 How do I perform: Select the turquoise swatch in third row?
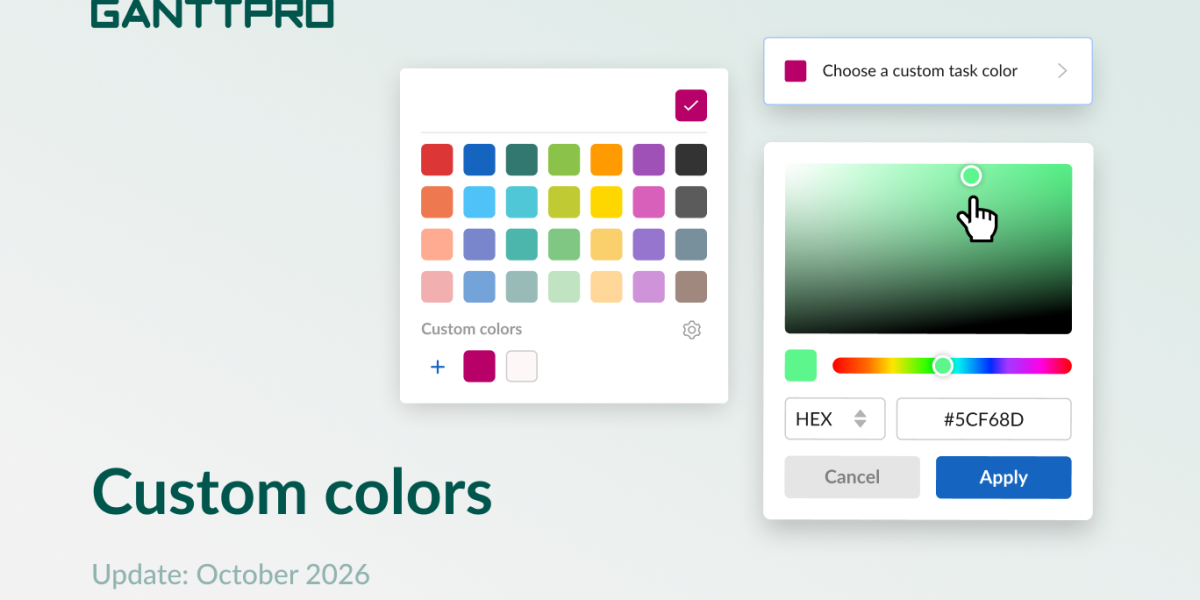(x=522, y=245)
